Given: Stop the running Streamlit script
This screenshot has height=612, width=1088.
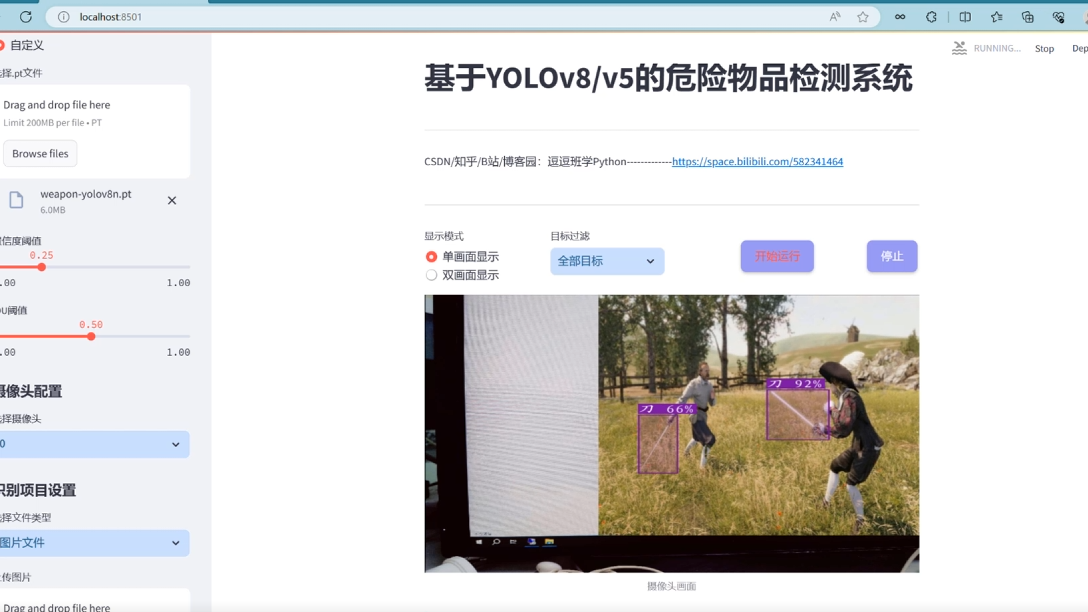Looking at the screenshot, I should (1044, 49).
